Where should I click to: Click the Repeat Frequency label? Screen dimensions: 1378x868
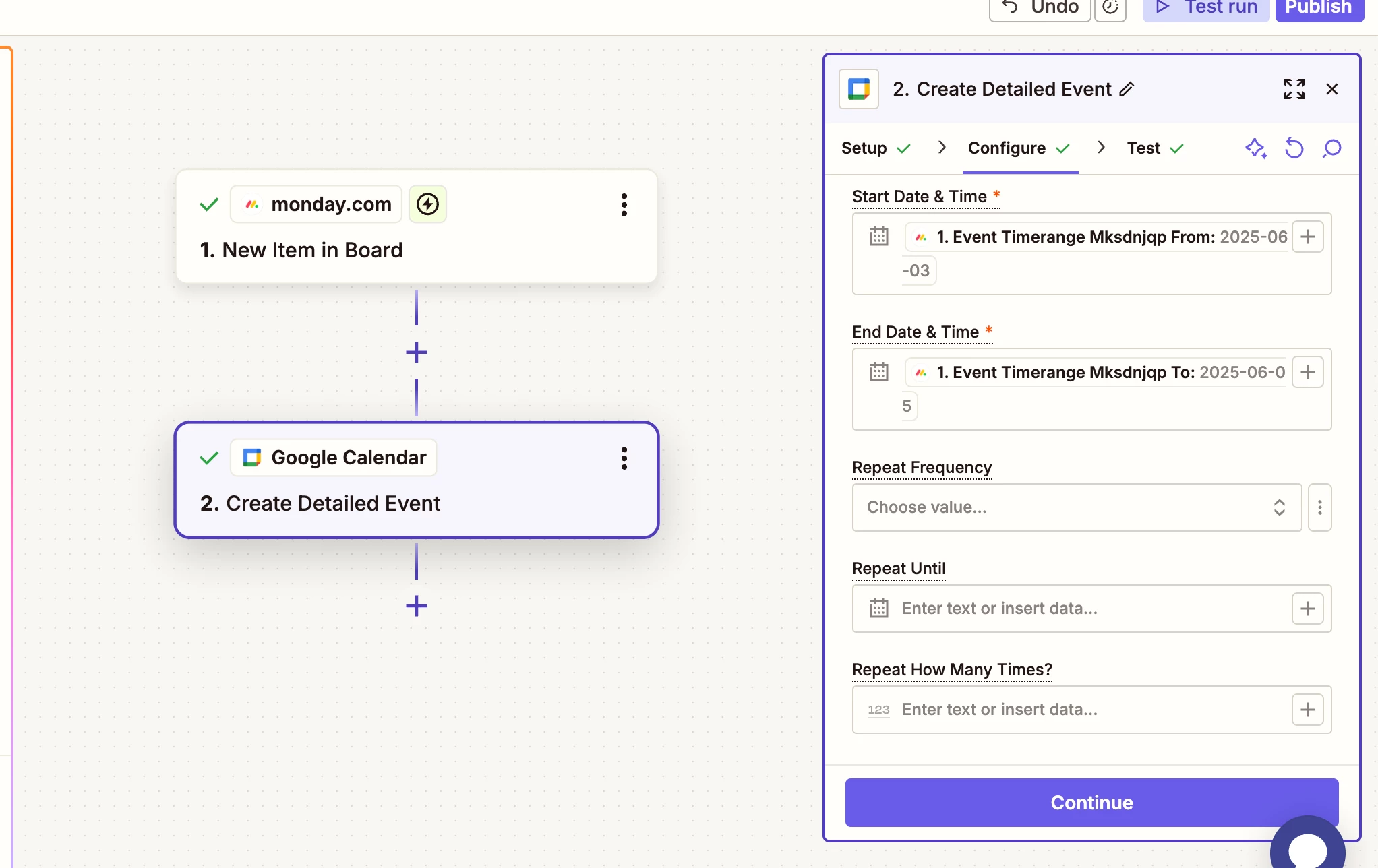[x=922, y=468]
